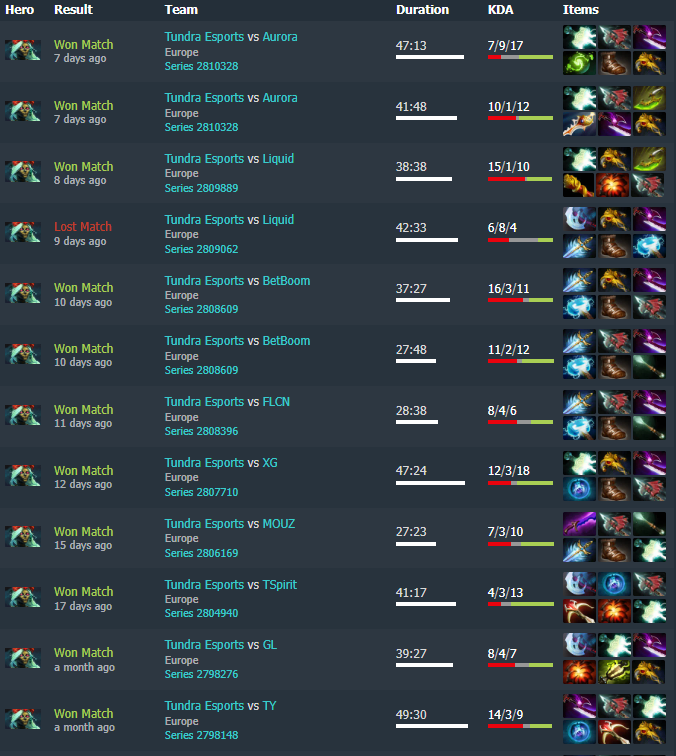Click the Linken's Sphere icon in the XG match
The width and height of the screenshot is (676, 756).
pyautogui.click(x=579, y=489)
